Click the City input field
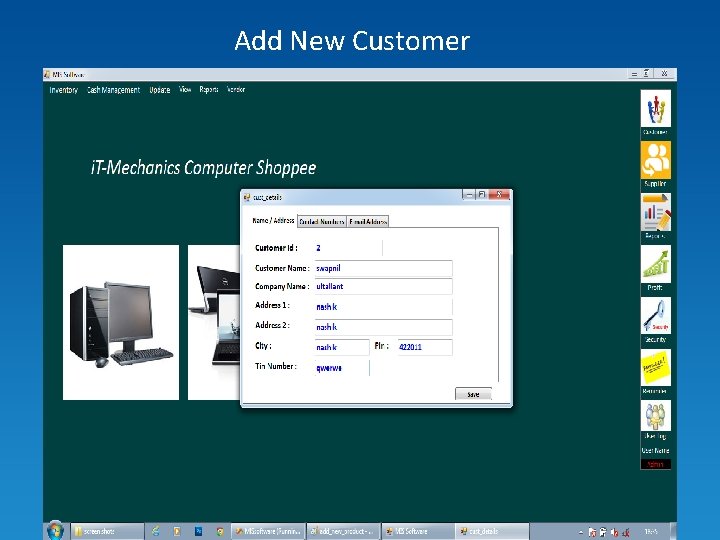The width and height of the screenshot is (720, 540). 342,347
